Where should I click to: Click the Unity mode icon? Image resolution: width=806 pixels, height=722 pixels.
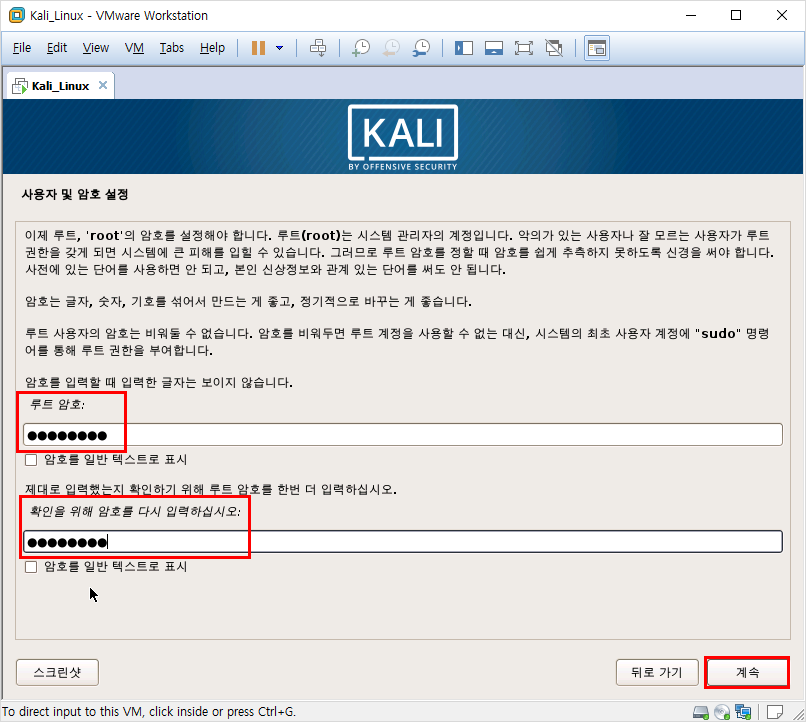(554, 48)
